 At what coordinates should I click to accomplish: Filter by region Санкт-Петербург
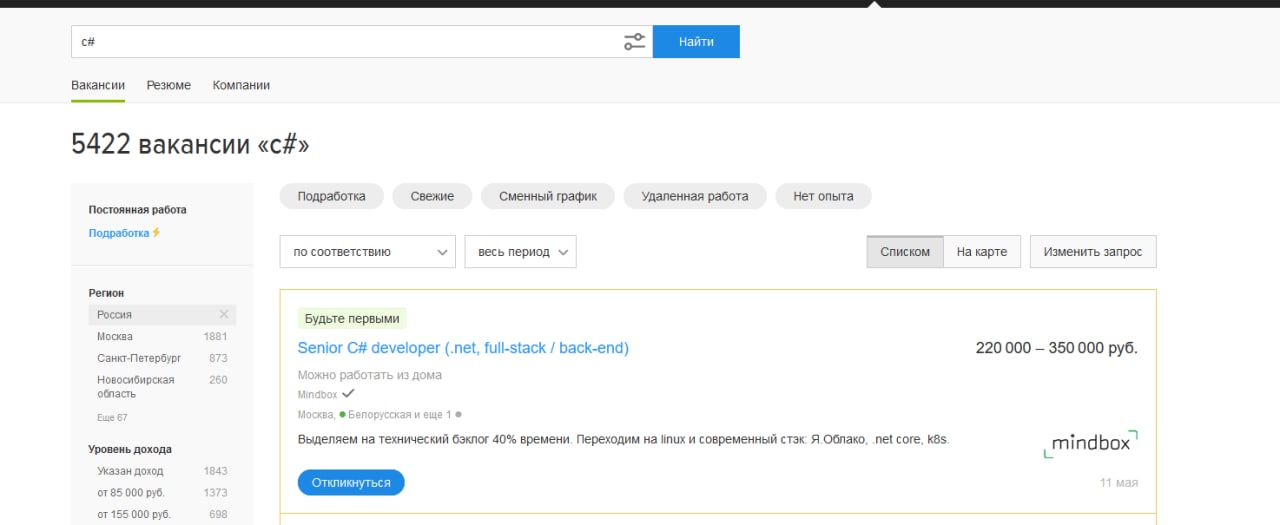[139, 358]
